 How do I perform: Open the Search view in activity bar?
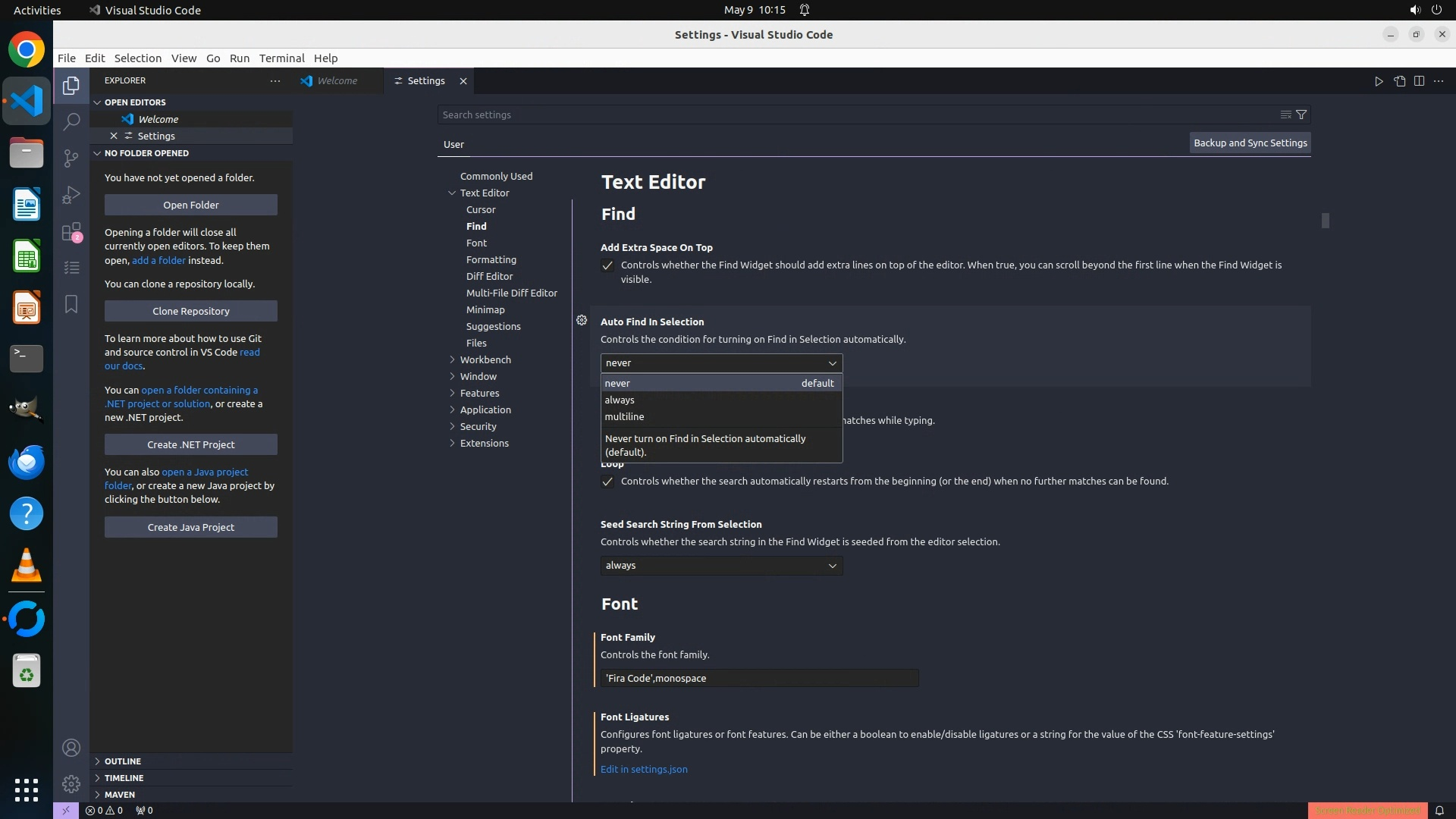tap(71, 121)
